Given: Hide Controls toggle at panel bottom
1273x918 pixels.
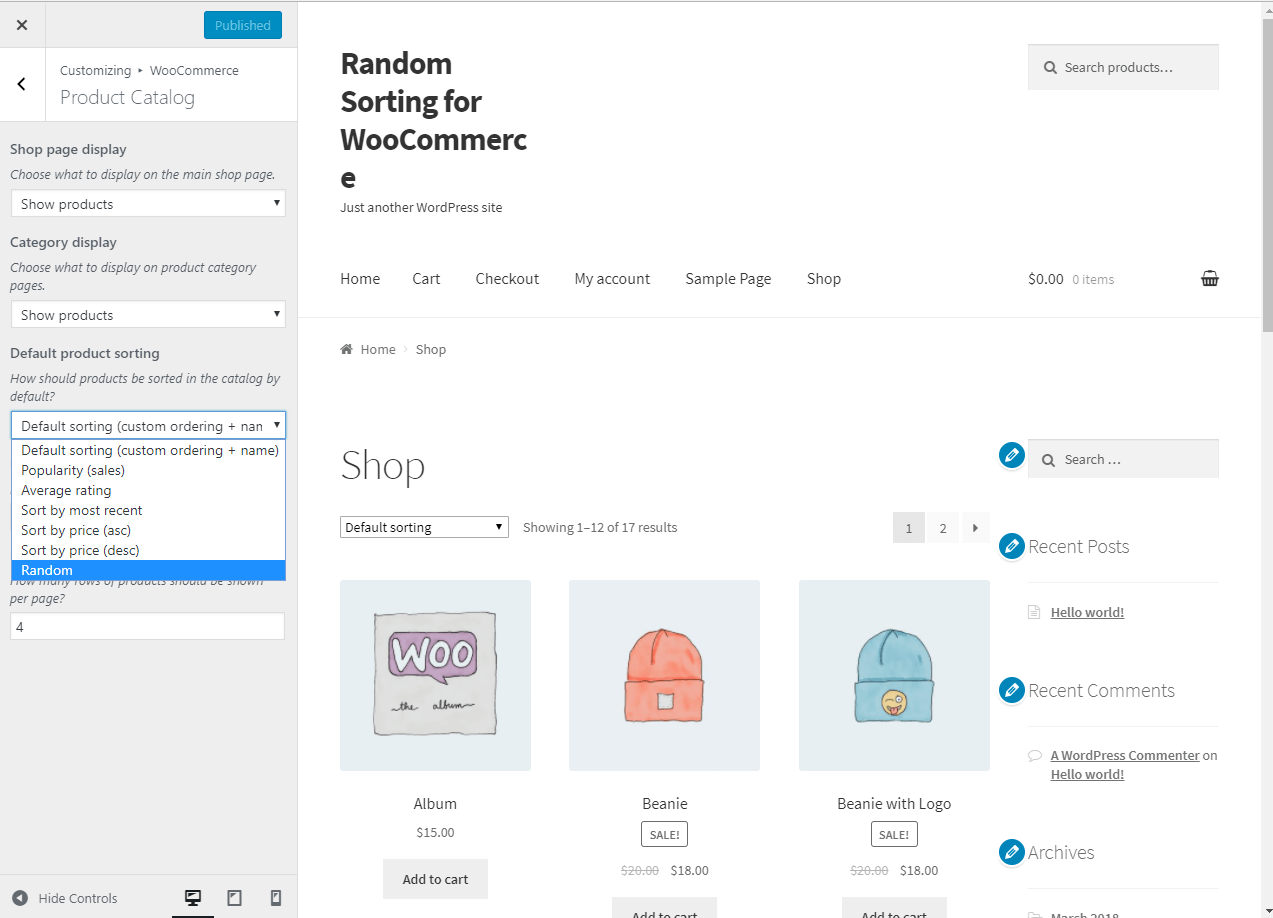Looking at the screenshot, I should click(65, 898).
